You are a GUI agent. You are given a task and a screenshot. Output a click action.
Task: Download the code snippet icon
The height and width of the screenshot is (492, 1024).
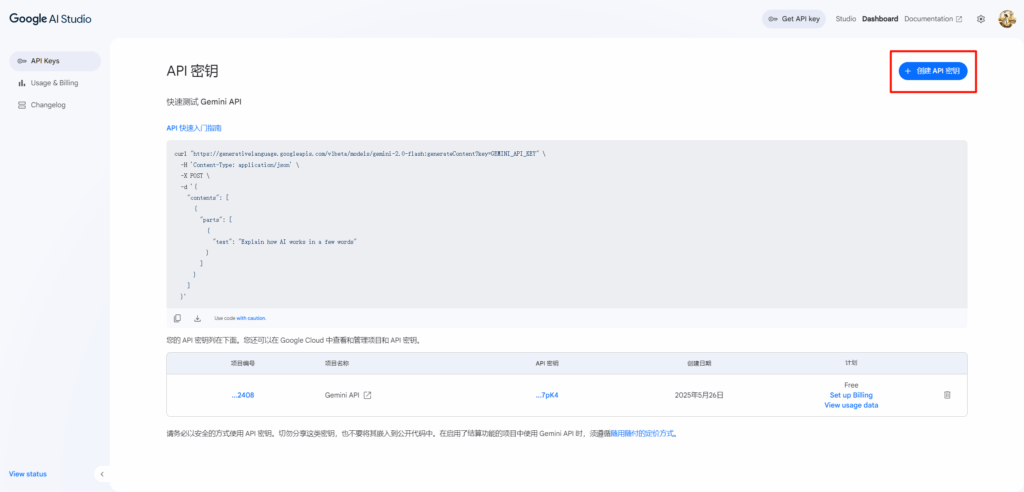197,318
